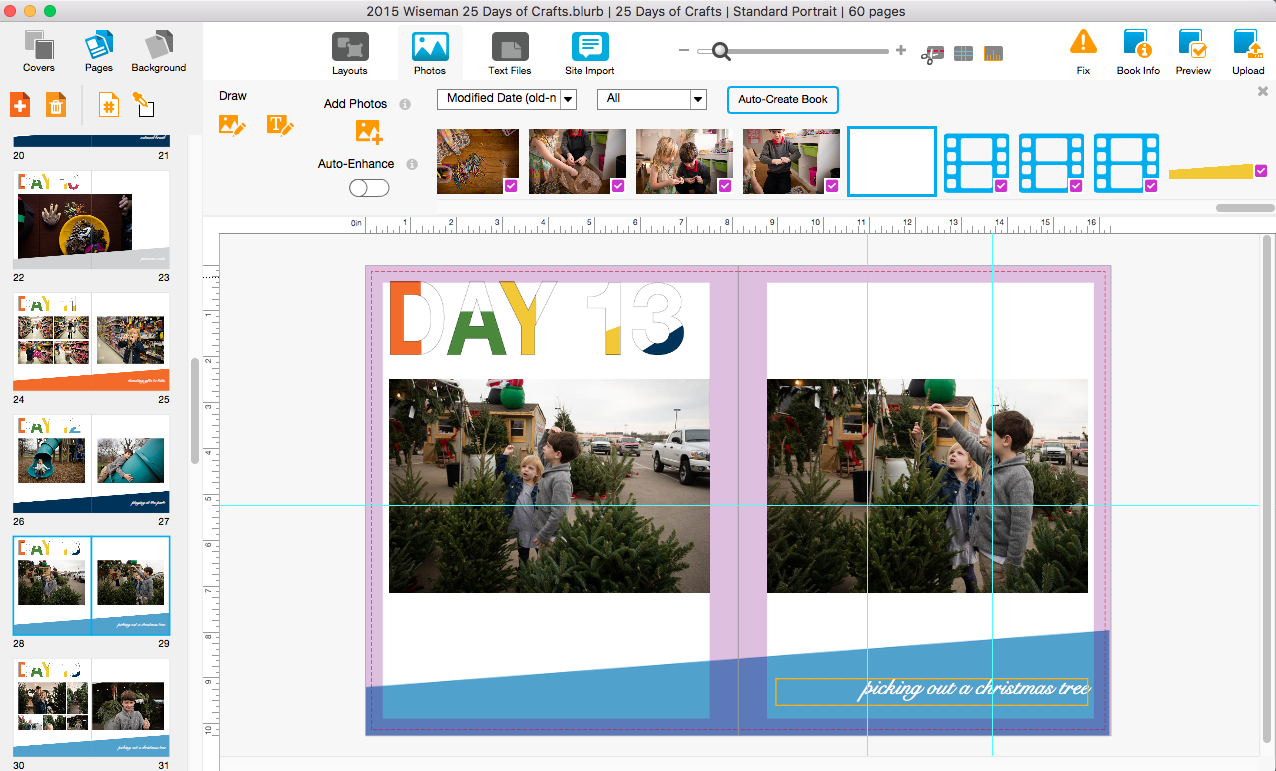The height and width of the screenshot is (771, 1276).
Task: Expand the All filter dropdown
Action: click(x=652, y=99)
